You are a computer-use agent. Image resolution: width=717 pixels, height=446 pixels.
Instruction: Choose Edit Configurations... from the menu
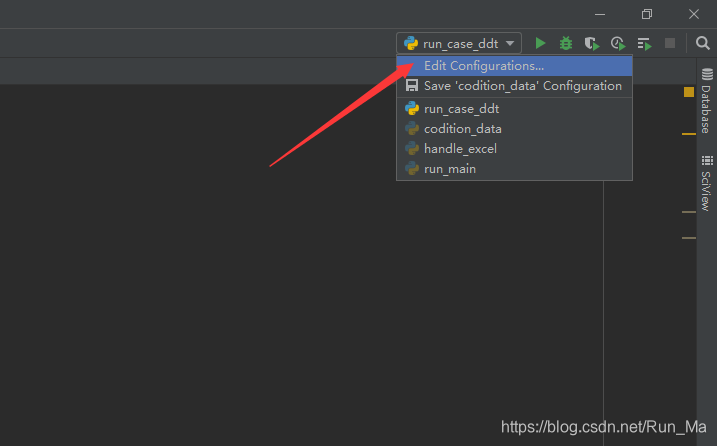pos(514,66)
